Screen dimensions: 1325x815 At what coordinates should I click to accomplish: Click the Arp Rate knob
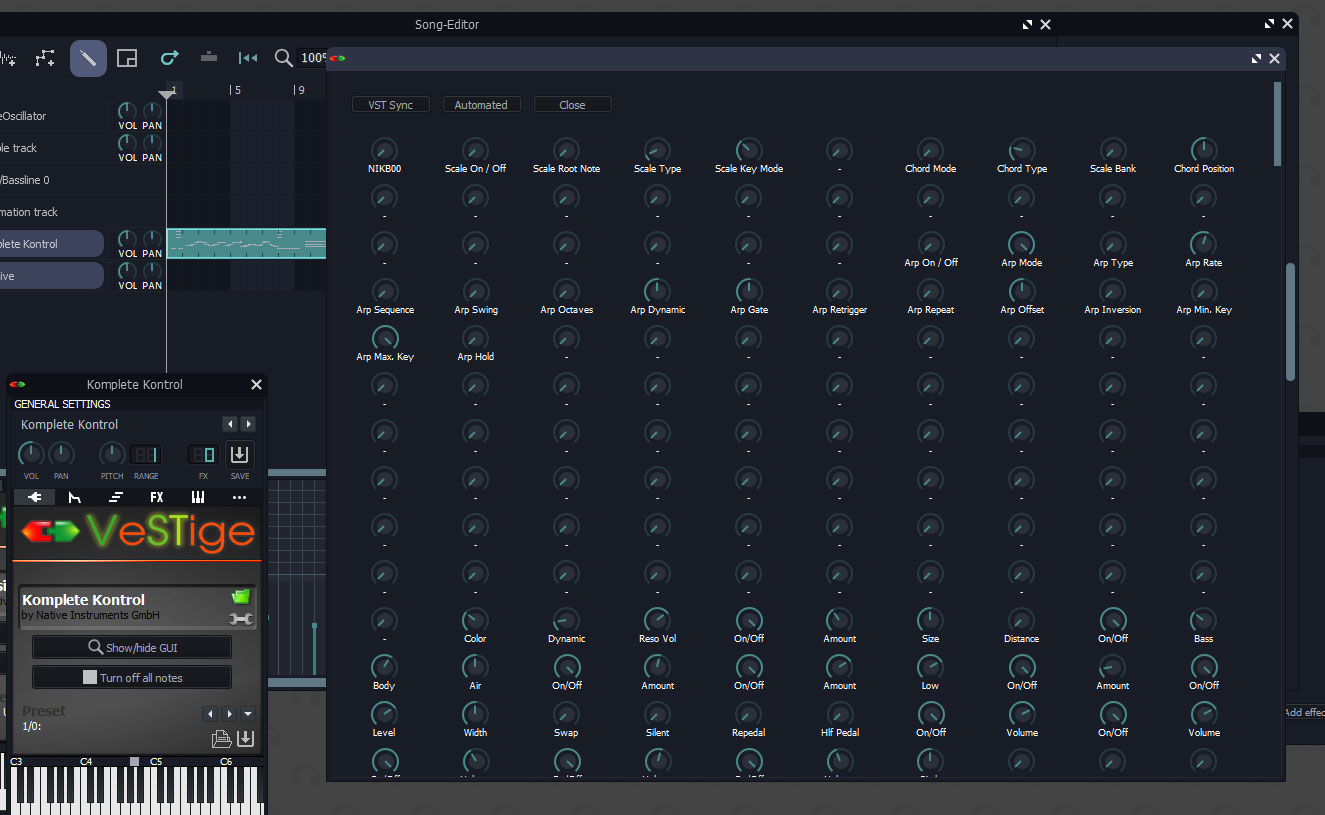tap(1203, 245)
